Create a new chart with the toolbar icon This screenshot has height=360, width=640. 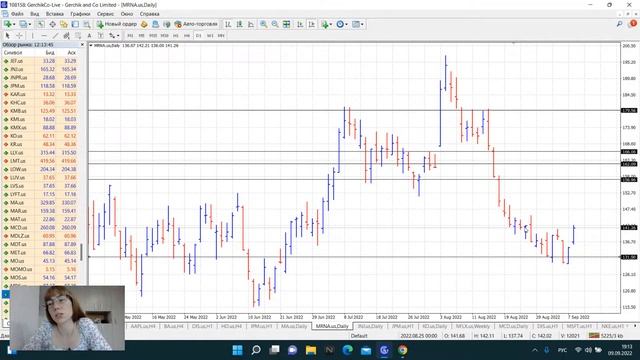pos(7,24)
